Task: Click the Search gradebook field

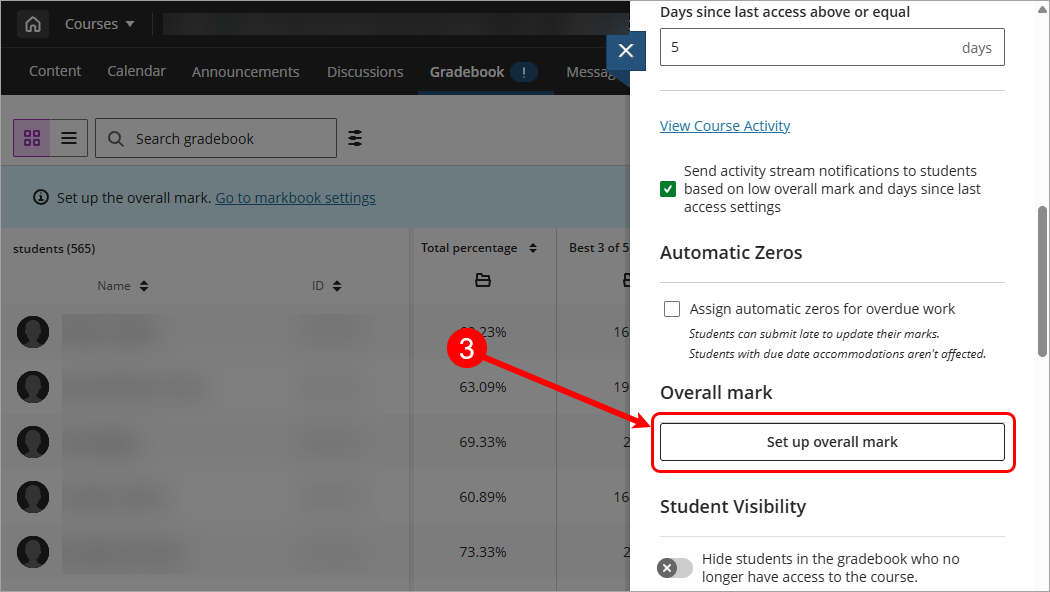Action: pos(216,138)
